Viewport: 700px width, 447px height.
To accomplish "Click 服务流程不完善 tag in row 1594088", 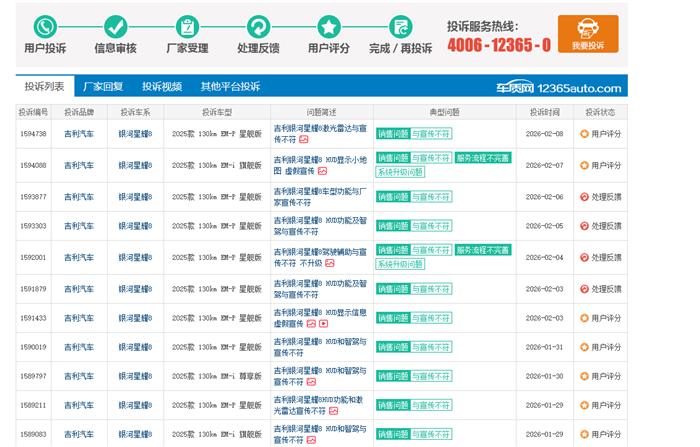I will tap(482, 158).
